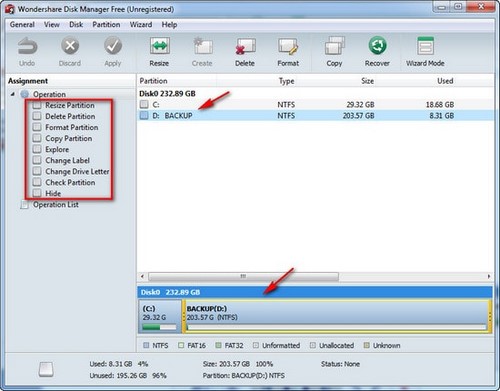Click the C: partition drive icon

click(x=144, y=104)
